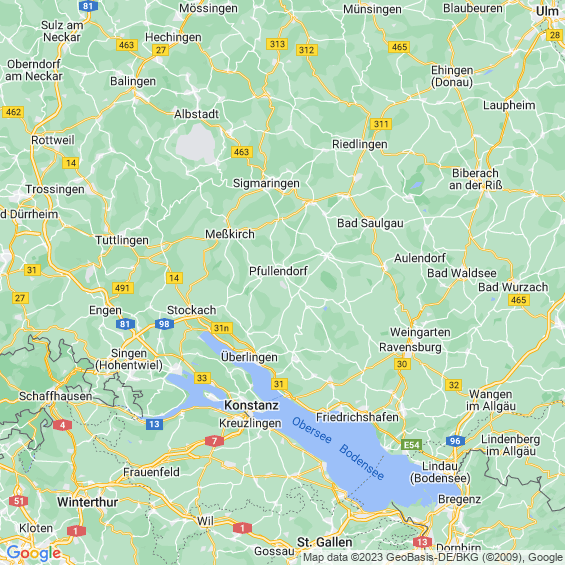Image resolution: width=565 pixels, height=565 pixels.
Task: Select the Ulm label at the top corner
Action: coord(547,11)
